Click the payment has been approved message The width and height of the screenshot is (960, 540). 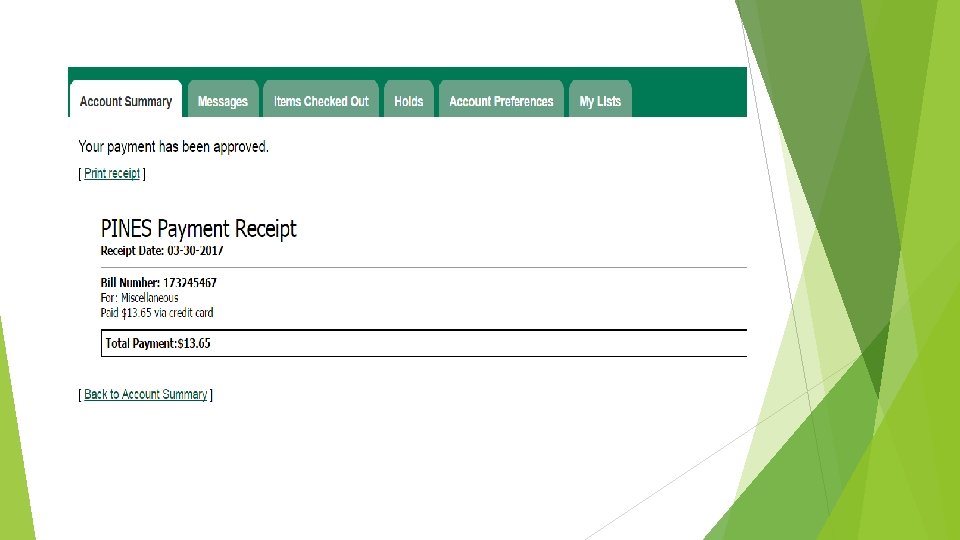(173, 147)
